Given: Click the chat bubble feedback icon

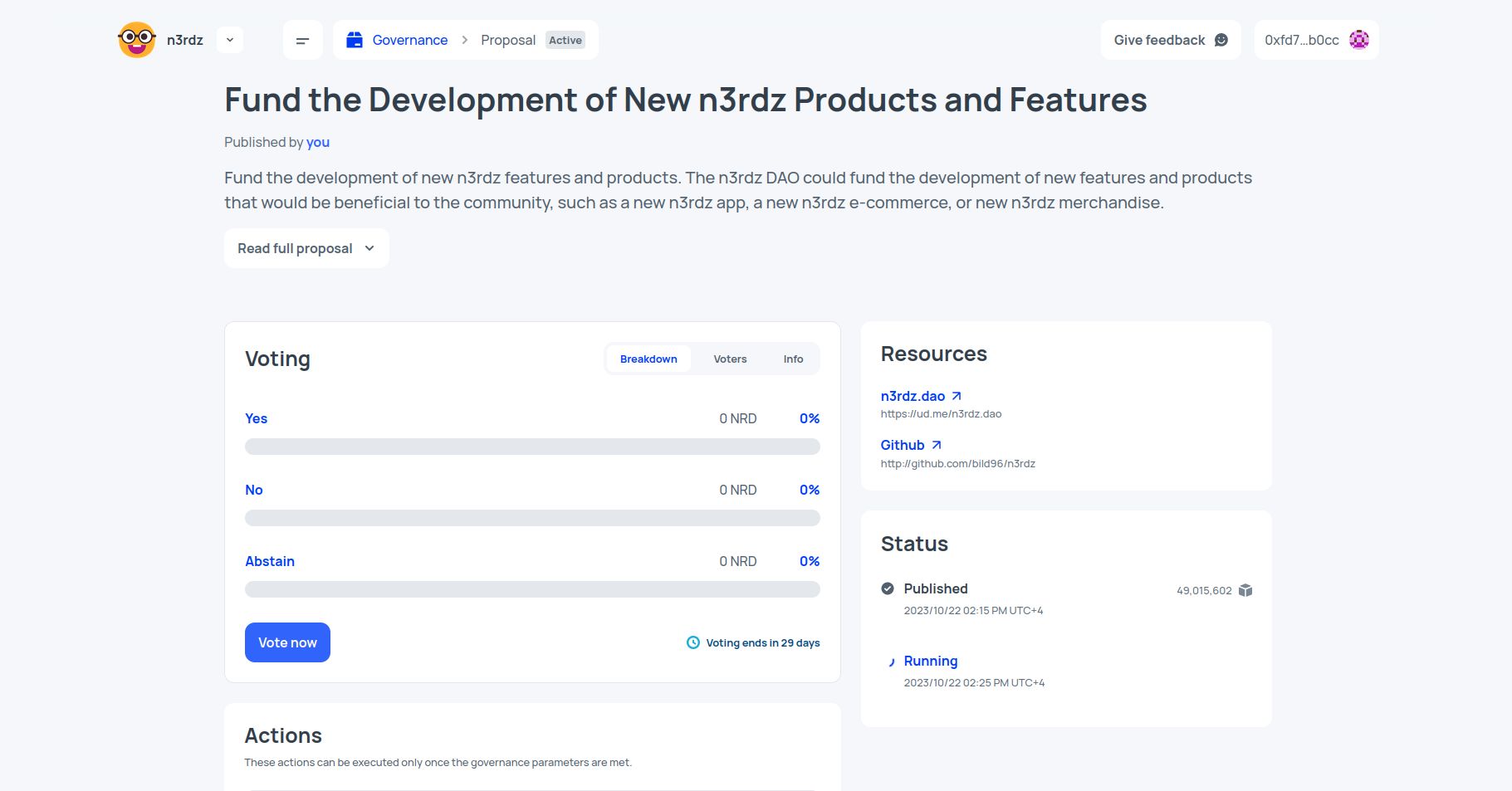Looking at the screenshot, I should (1221, 40).
